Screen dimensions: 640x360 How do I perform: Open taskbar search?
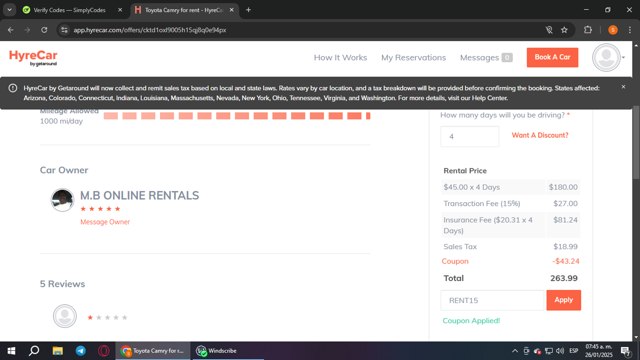(x=34, y=351)
